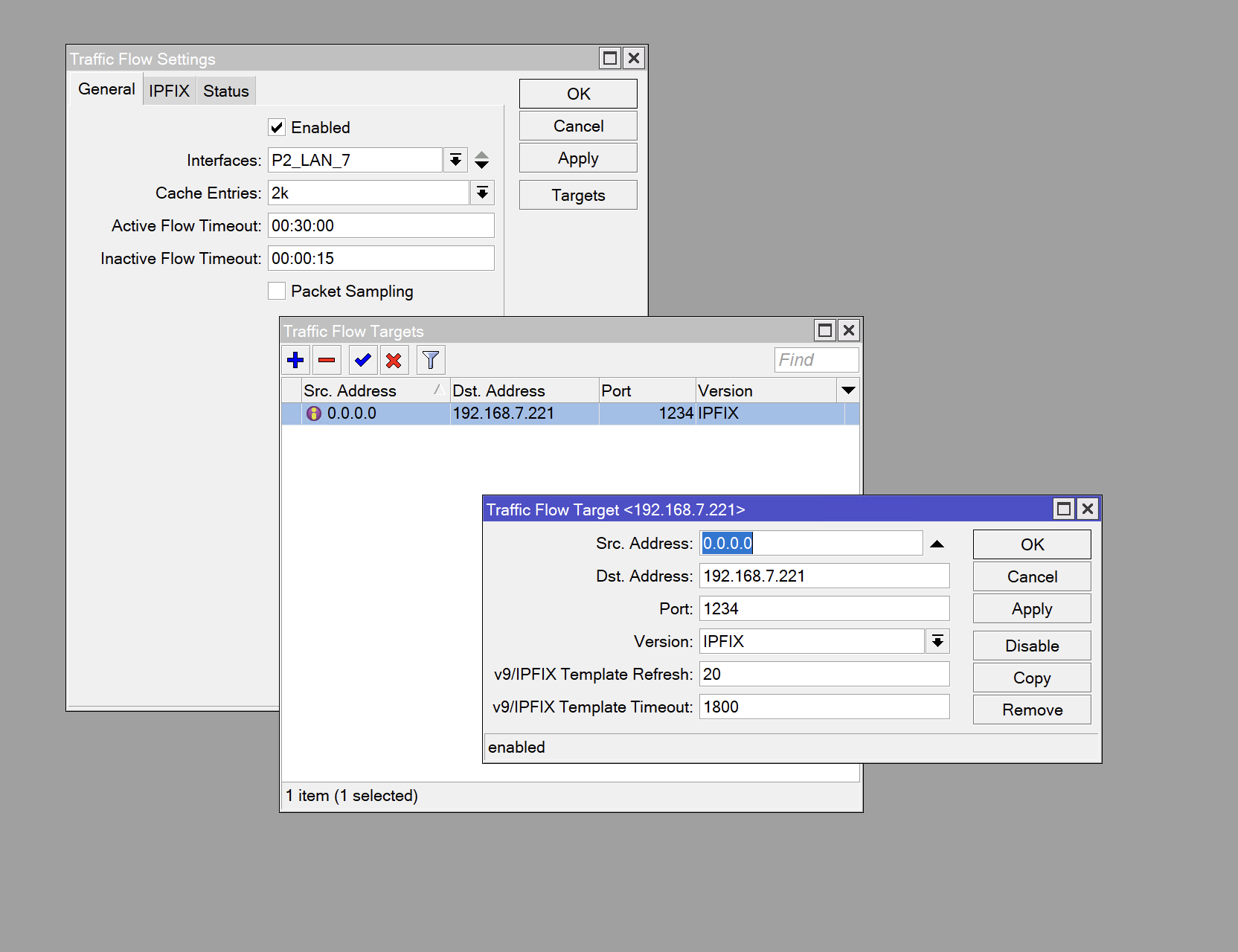Click the Interfaces field P2_LAN_7
This screenshot has height=952, width=1238.
355,160
